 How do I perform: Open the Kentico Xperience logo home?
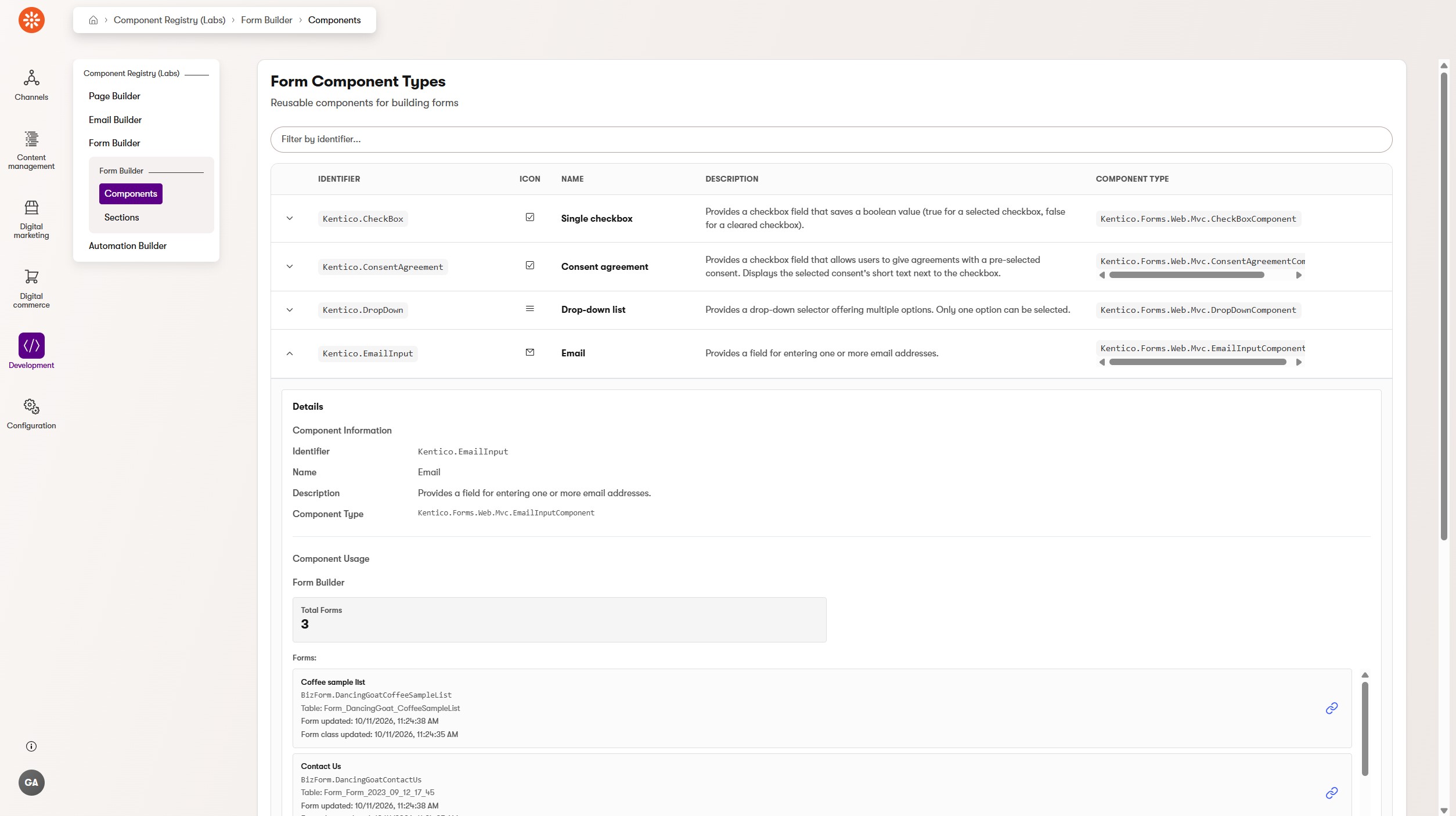click(31, 20)
